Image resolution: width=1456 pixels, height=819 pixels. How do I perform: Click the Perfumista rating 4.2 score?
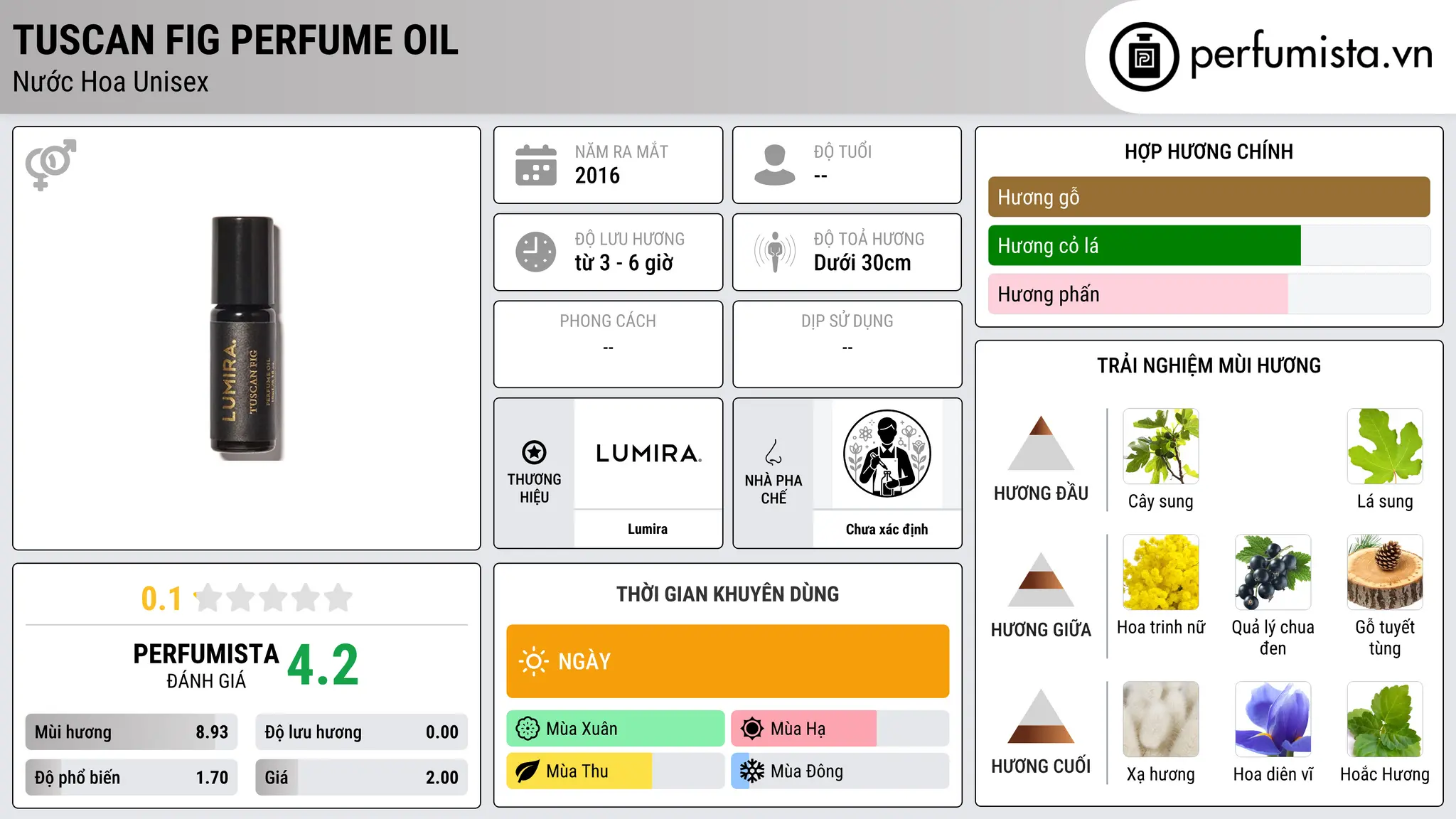(x=323, y=665)
